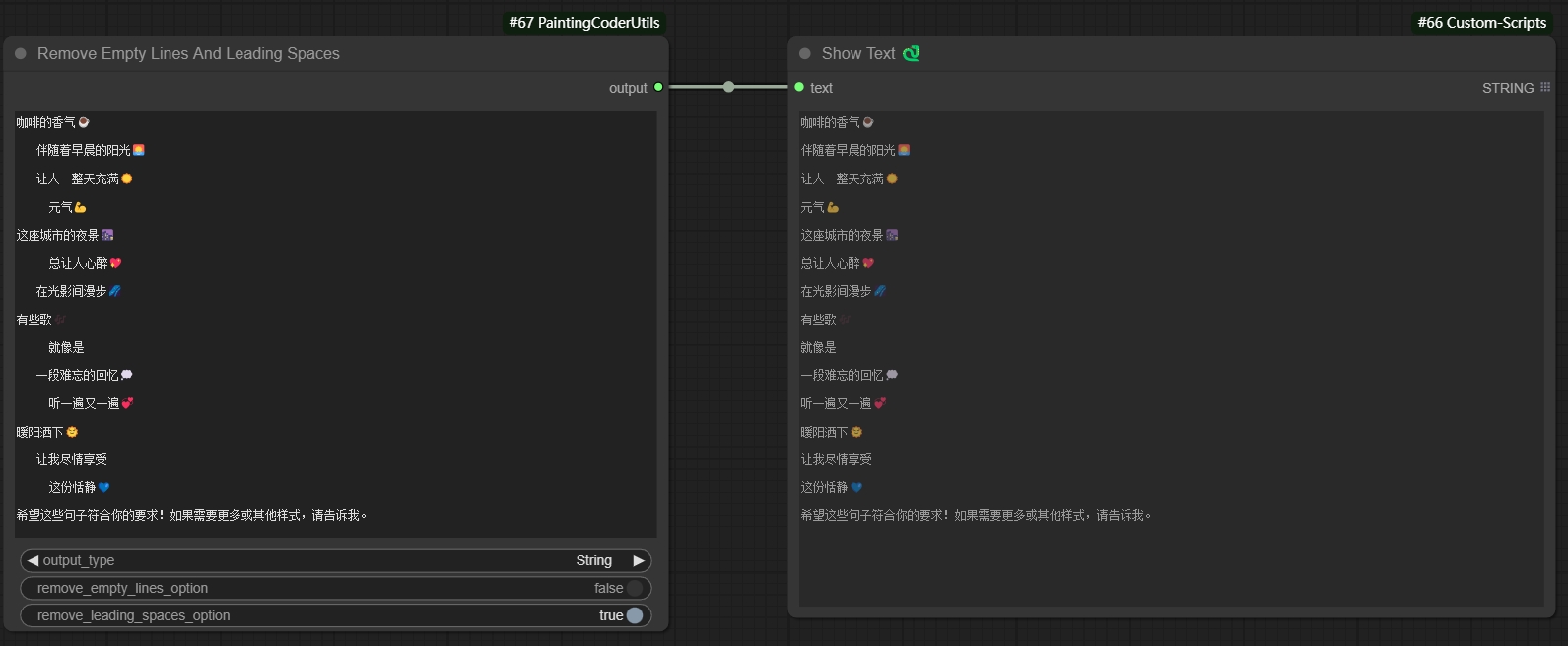The image size is (1568, 646).
Task: Click the midpoint dot on the connecting link
Action: 728,87
